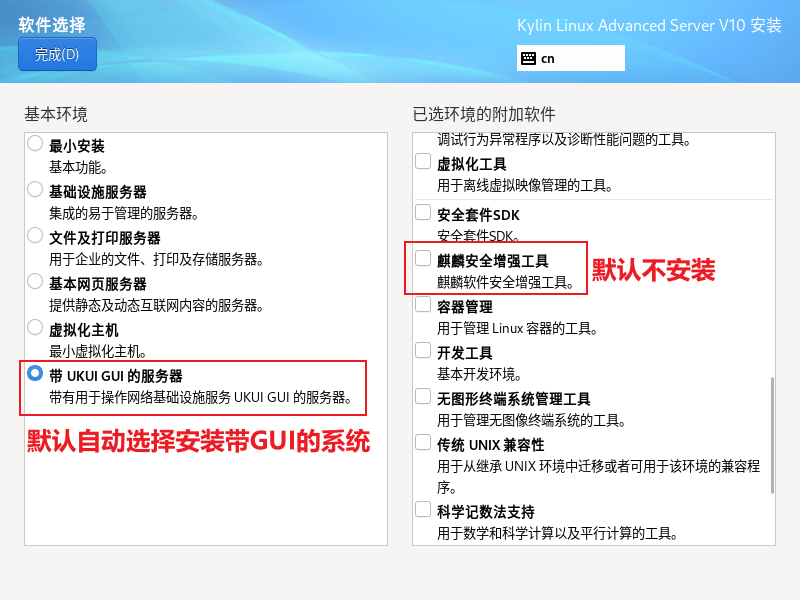Select the 虚拟化主机 radio button
The image size is (800, 600).
click(x=35, y=328)
